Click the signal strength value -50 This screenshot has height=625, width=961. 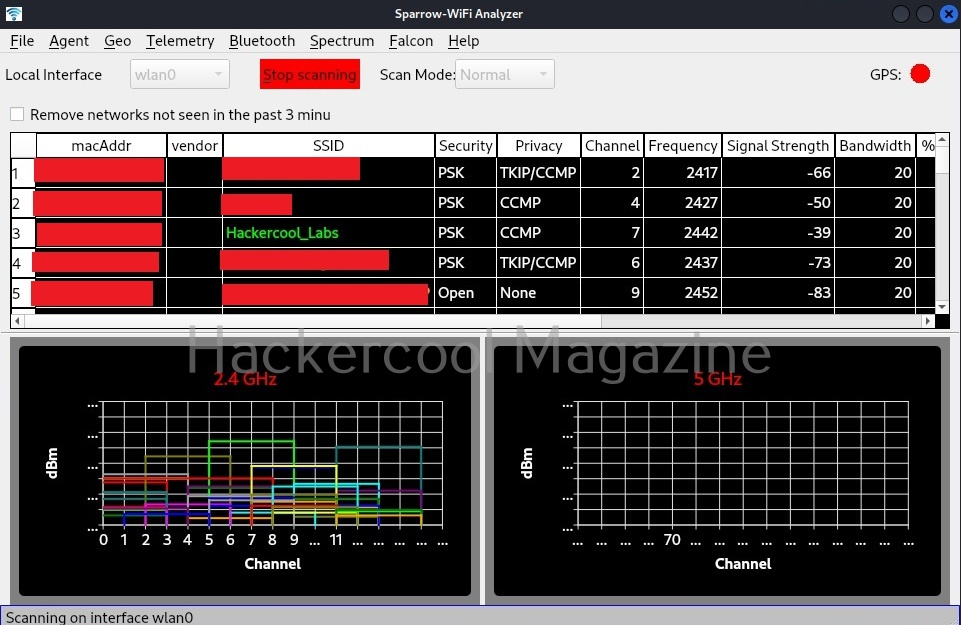click(818, 203)
